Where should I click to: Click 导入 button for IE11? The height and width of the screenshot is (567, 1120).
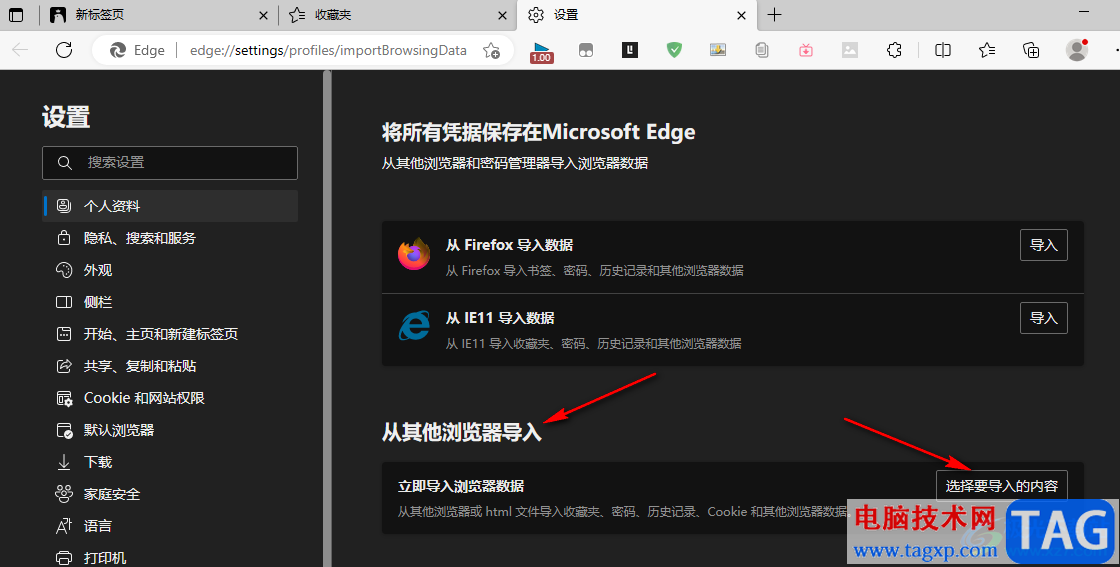click(1044, 318)
